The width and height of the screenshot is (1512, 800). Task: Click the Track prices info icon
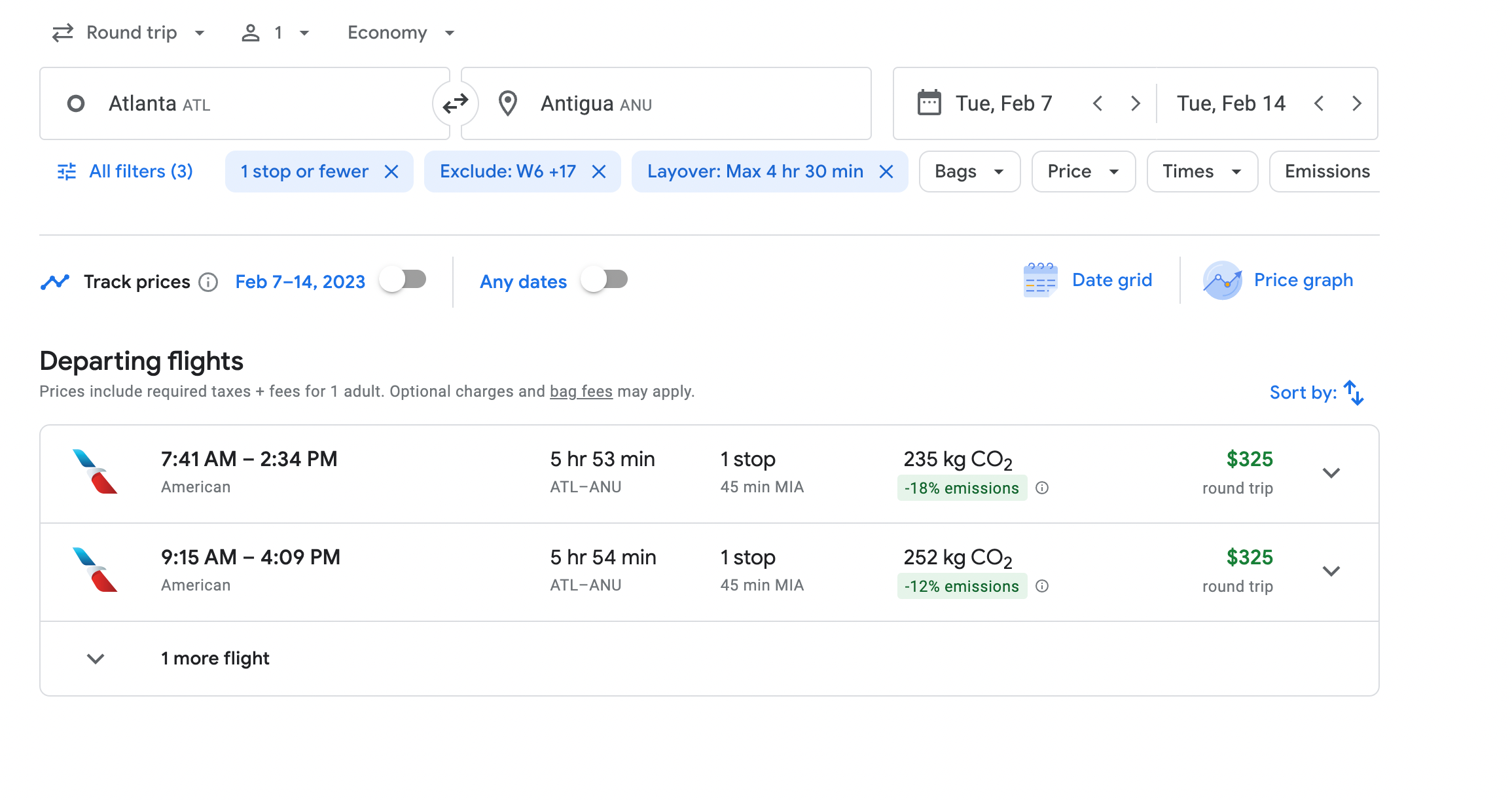(208, 282)
